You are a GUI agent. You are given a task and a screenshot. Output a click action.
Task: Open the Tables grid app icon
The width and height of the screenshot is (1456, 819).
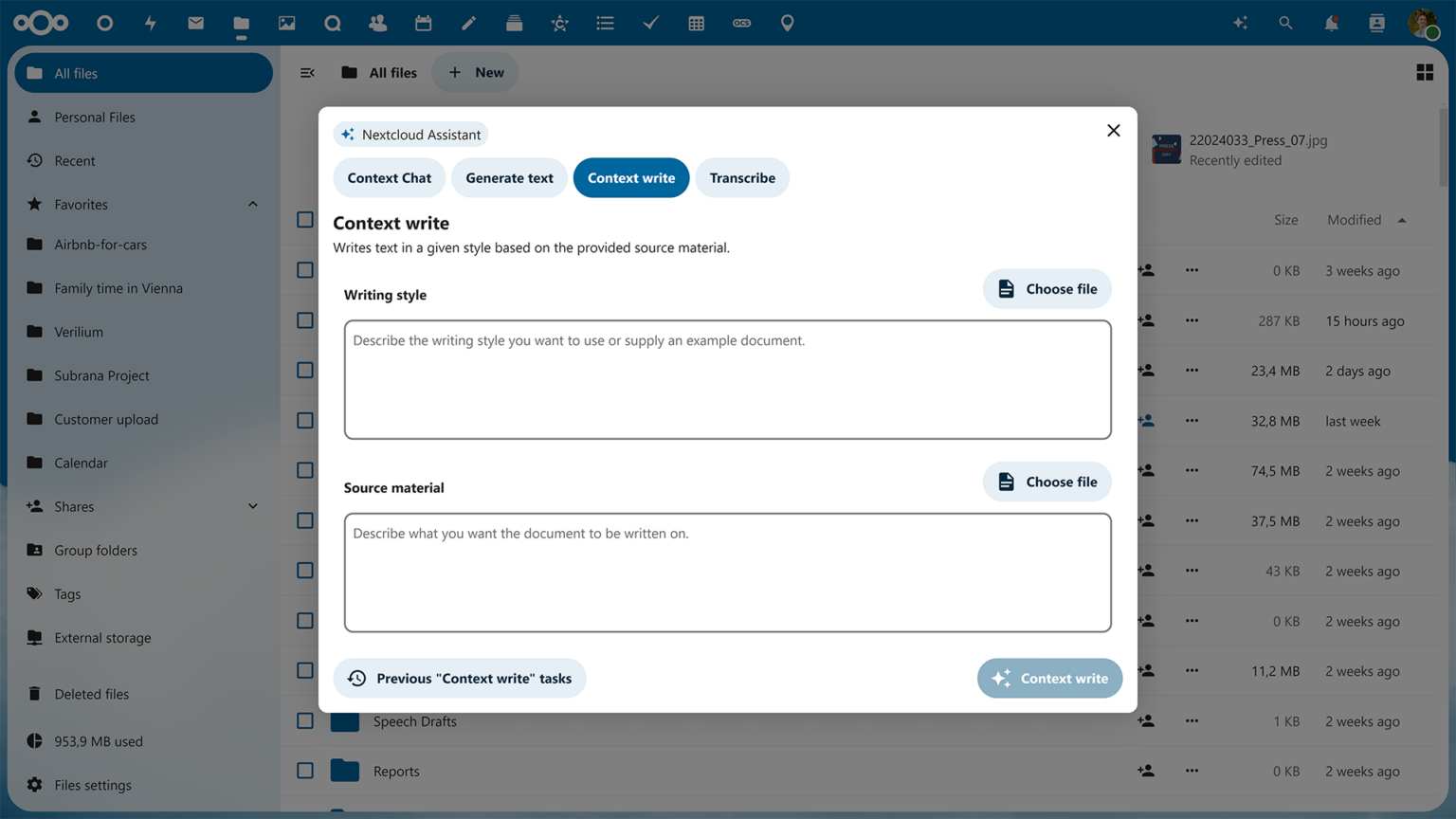696,23
